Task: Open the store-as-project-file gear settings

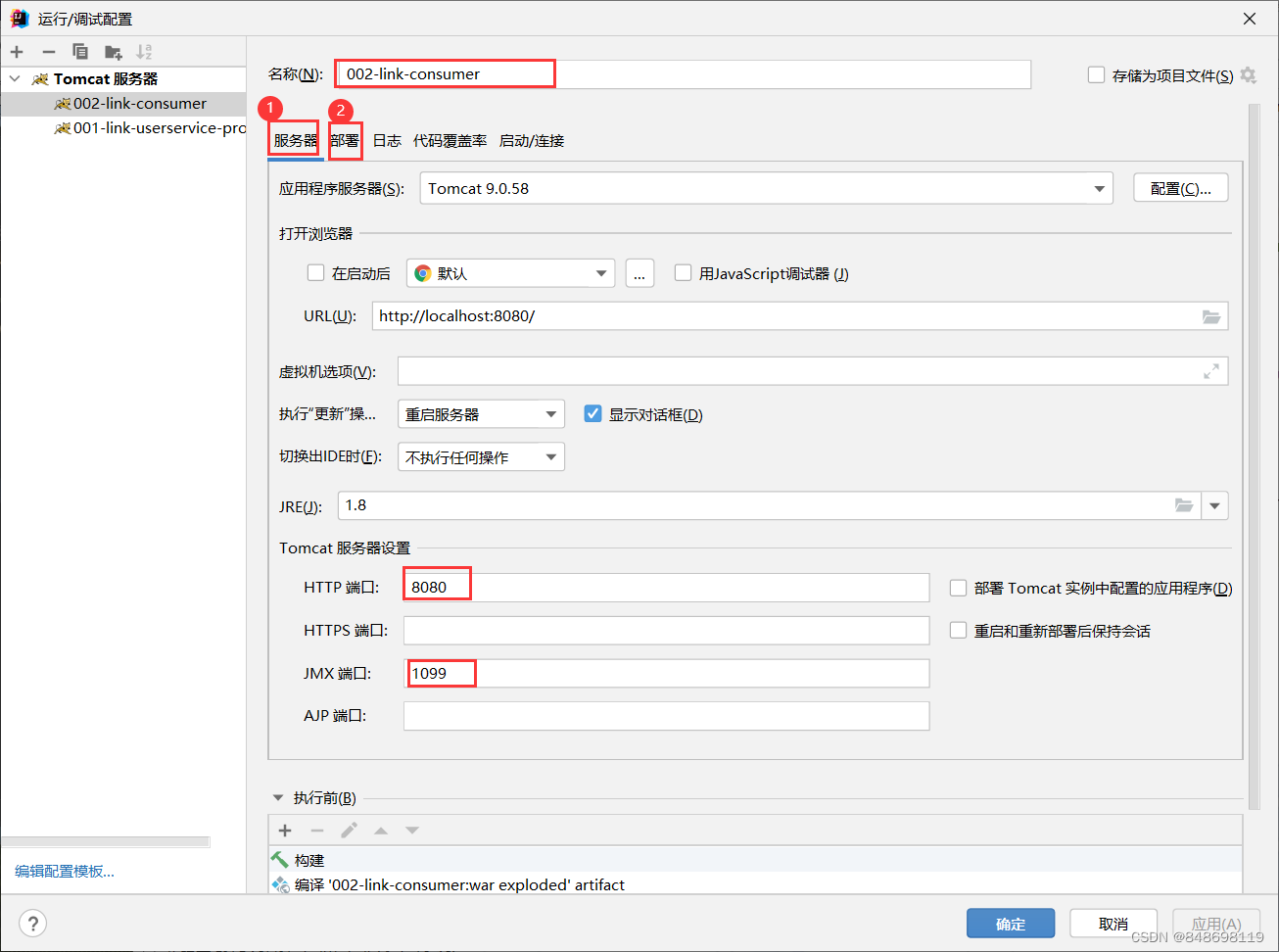Action: point(1249,75)
